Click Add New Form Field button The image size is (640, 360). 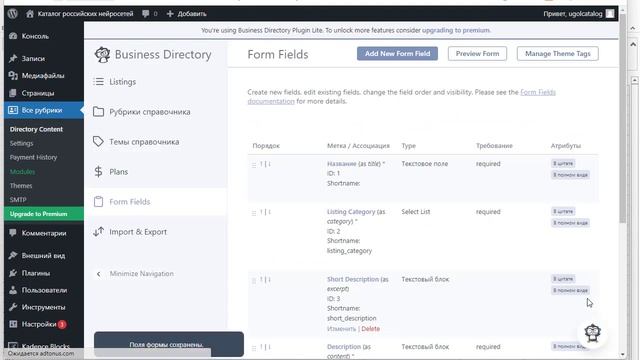397,53
